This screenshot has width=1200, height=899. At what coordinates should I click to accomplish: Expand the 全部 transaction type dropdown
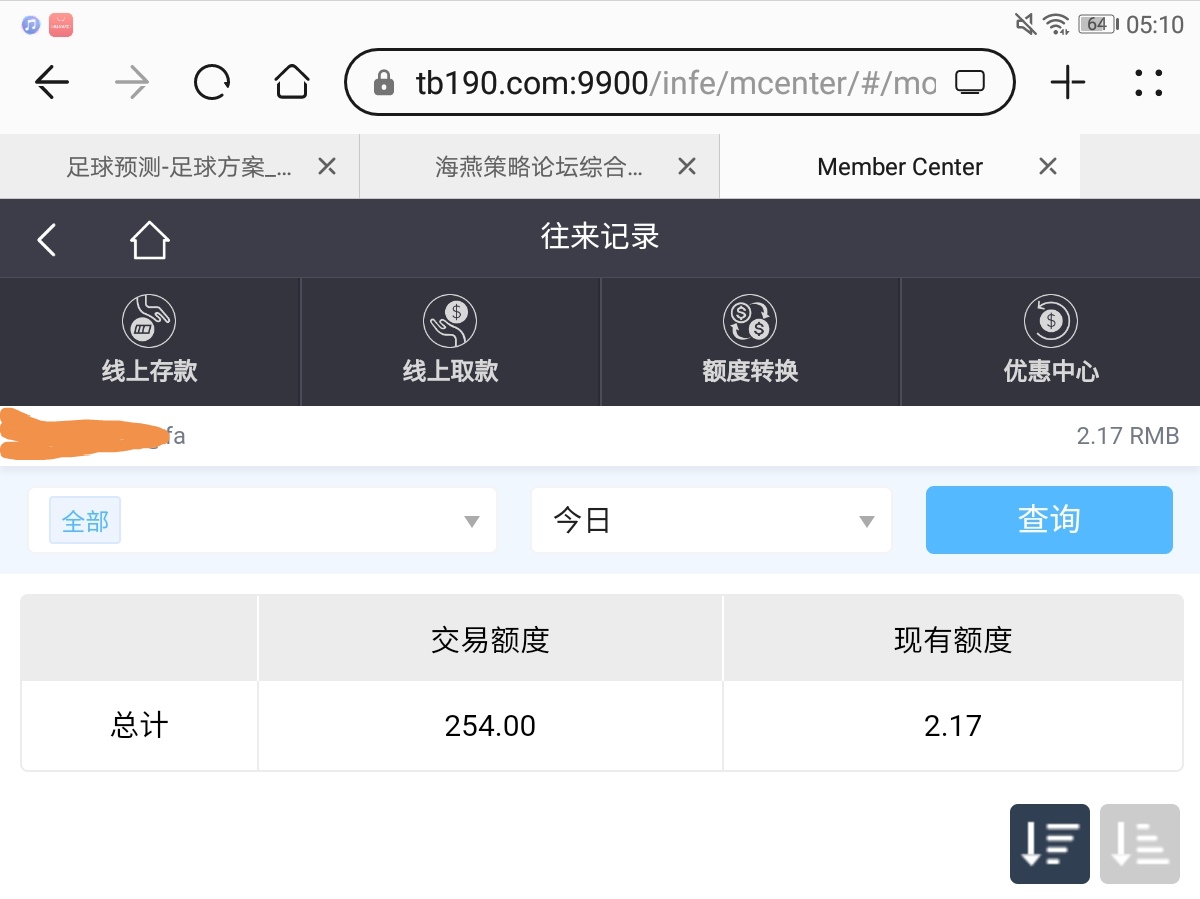[262, 521]
